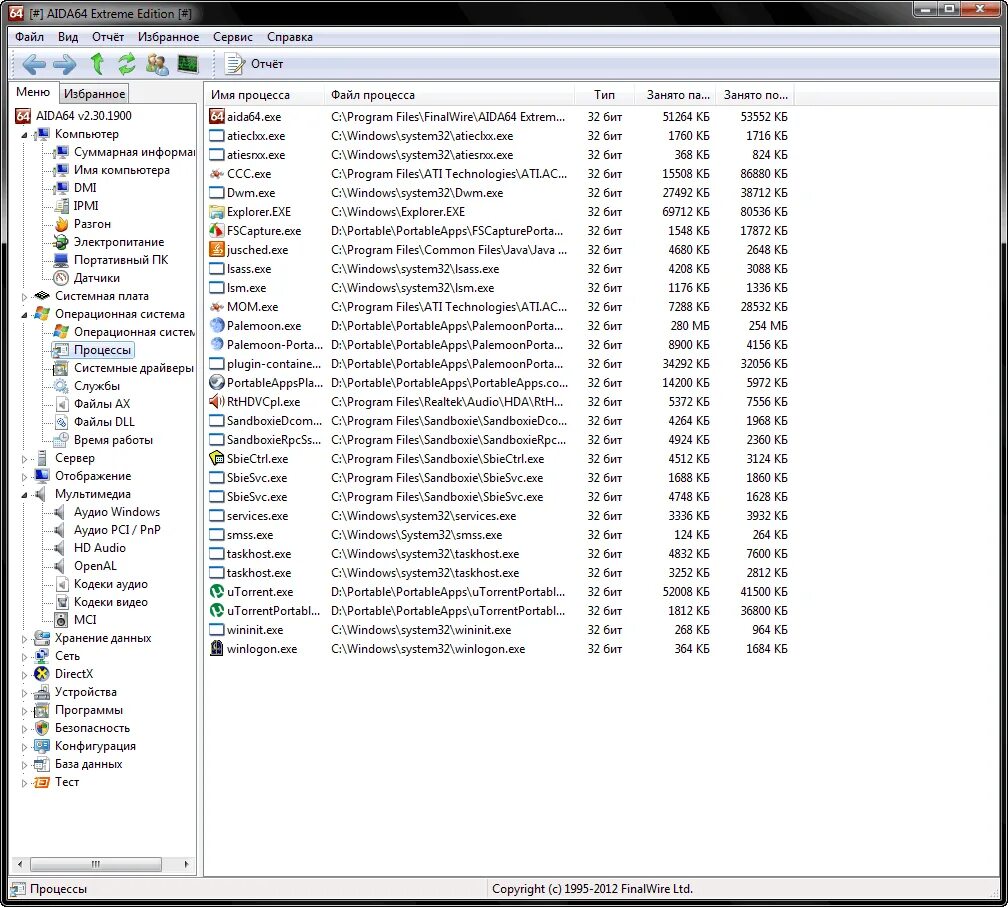Go back with the blue left arrow

click(33, 64)
